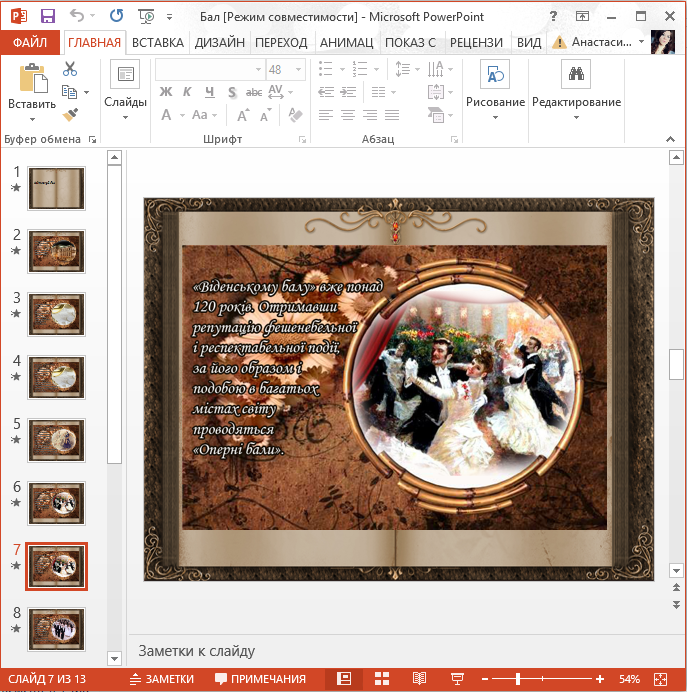Toggle italic К formatting
This screenshot has width=687, height=692.
pyautogui.click(x=187, y=92)
